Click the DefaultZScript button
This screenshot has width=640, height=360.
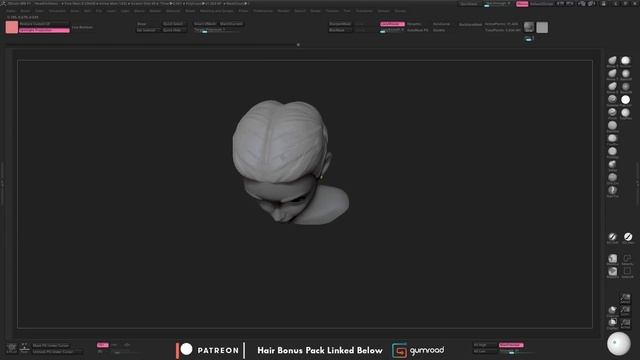tap(542, 4)
